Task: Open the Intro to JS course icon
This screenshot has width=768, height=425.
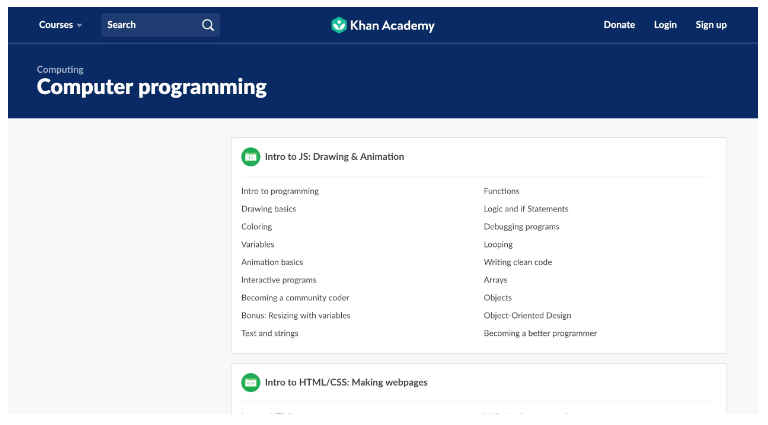Action: coord(251,157)
